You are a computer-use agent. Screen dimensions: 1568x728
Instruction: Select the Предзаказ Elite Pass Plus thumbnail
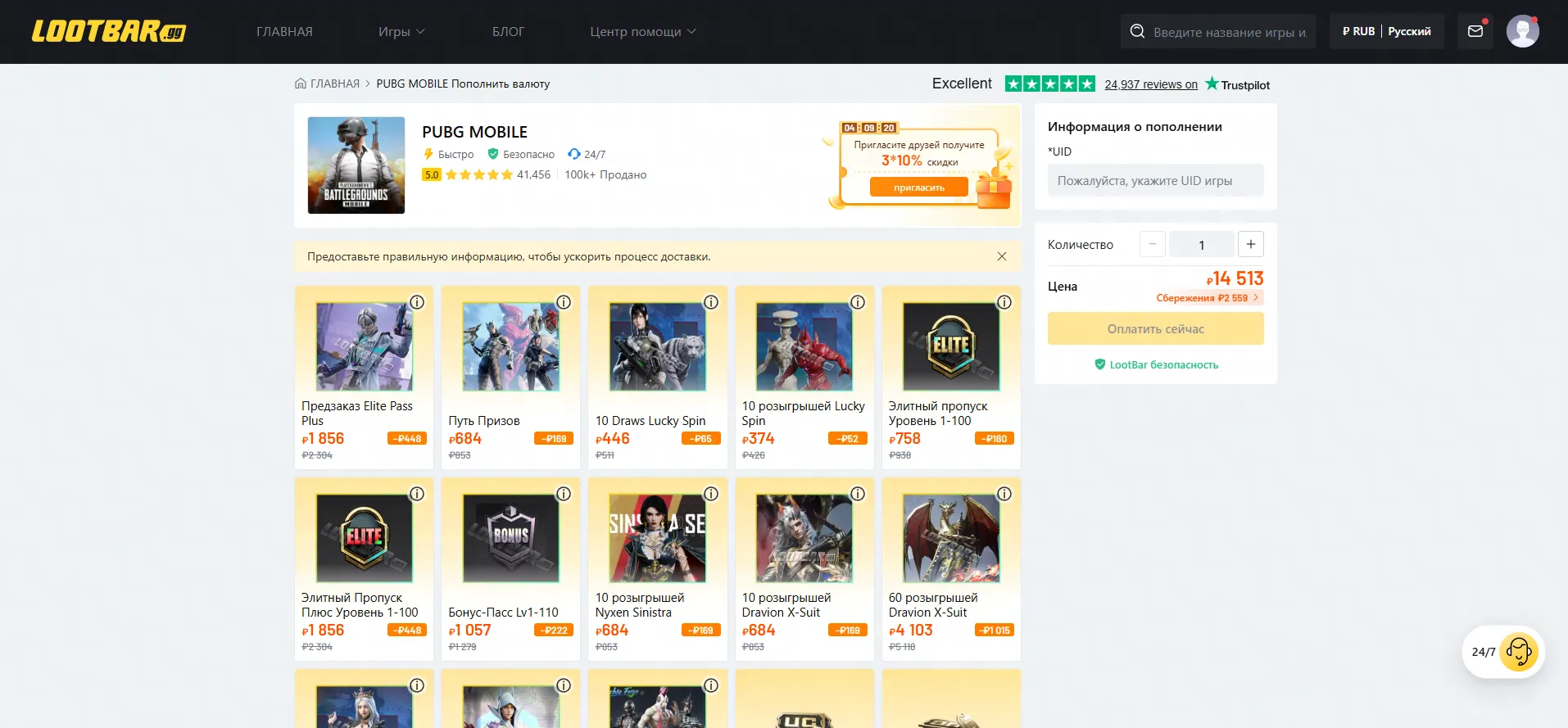click(365, 346)
